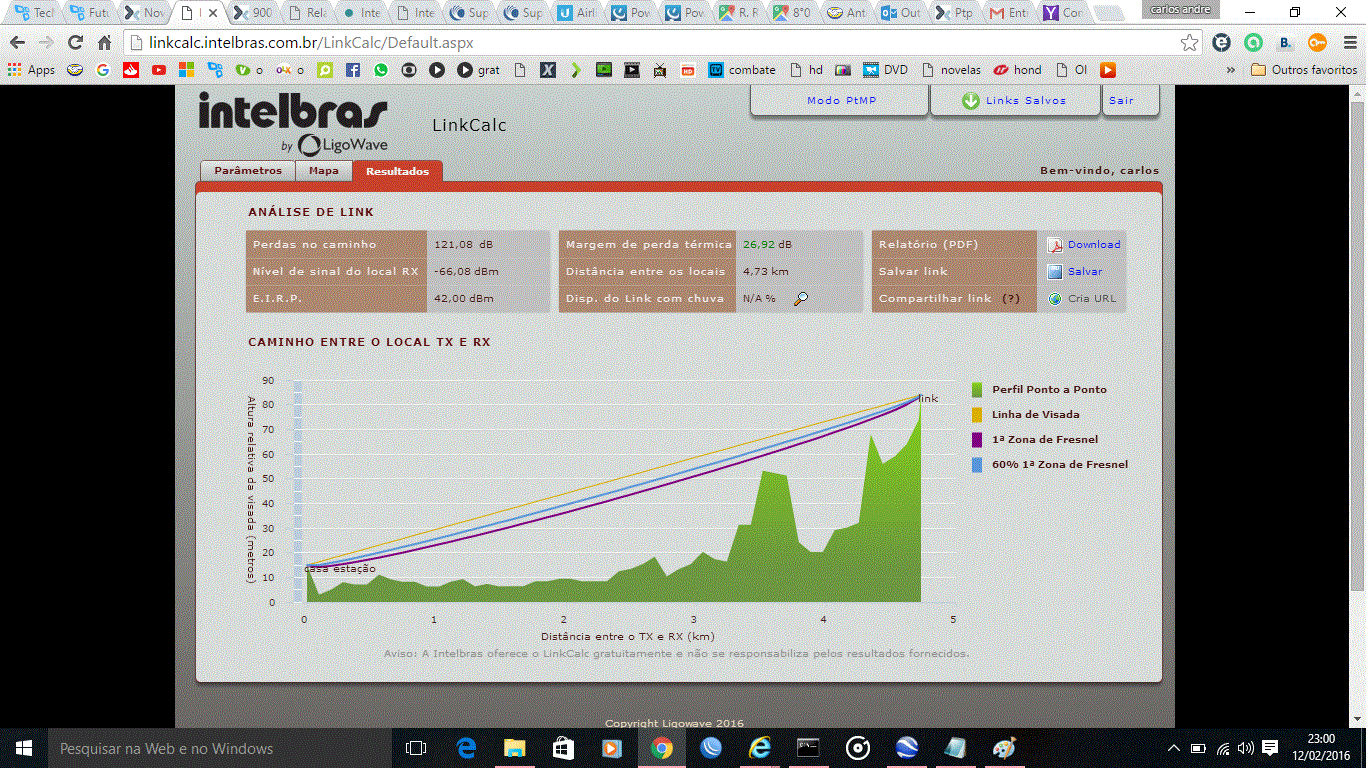
Task: Open File Explorer from the taskbar
Action: click(515, 748)
